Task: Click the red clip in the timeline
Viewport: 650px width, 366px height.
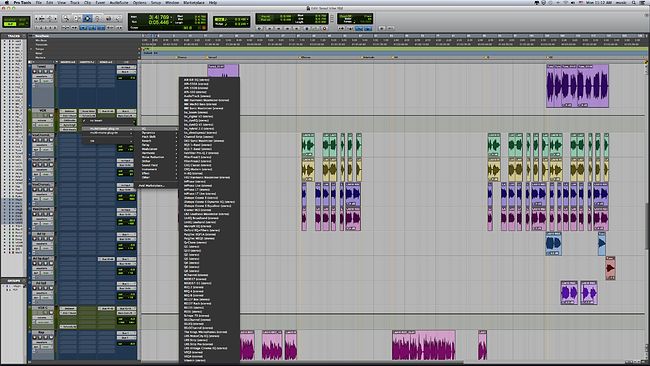Action: point(610,268)
